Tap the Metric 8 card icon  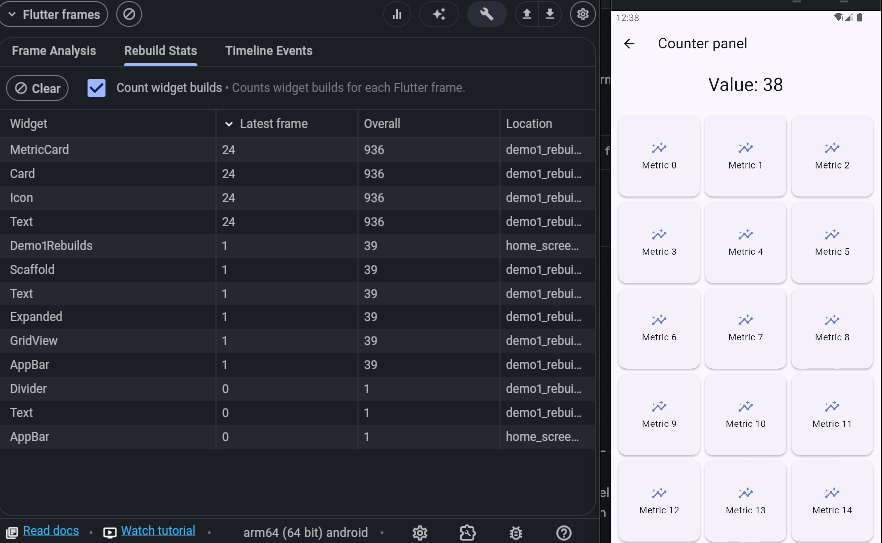(x=832, y=320)
